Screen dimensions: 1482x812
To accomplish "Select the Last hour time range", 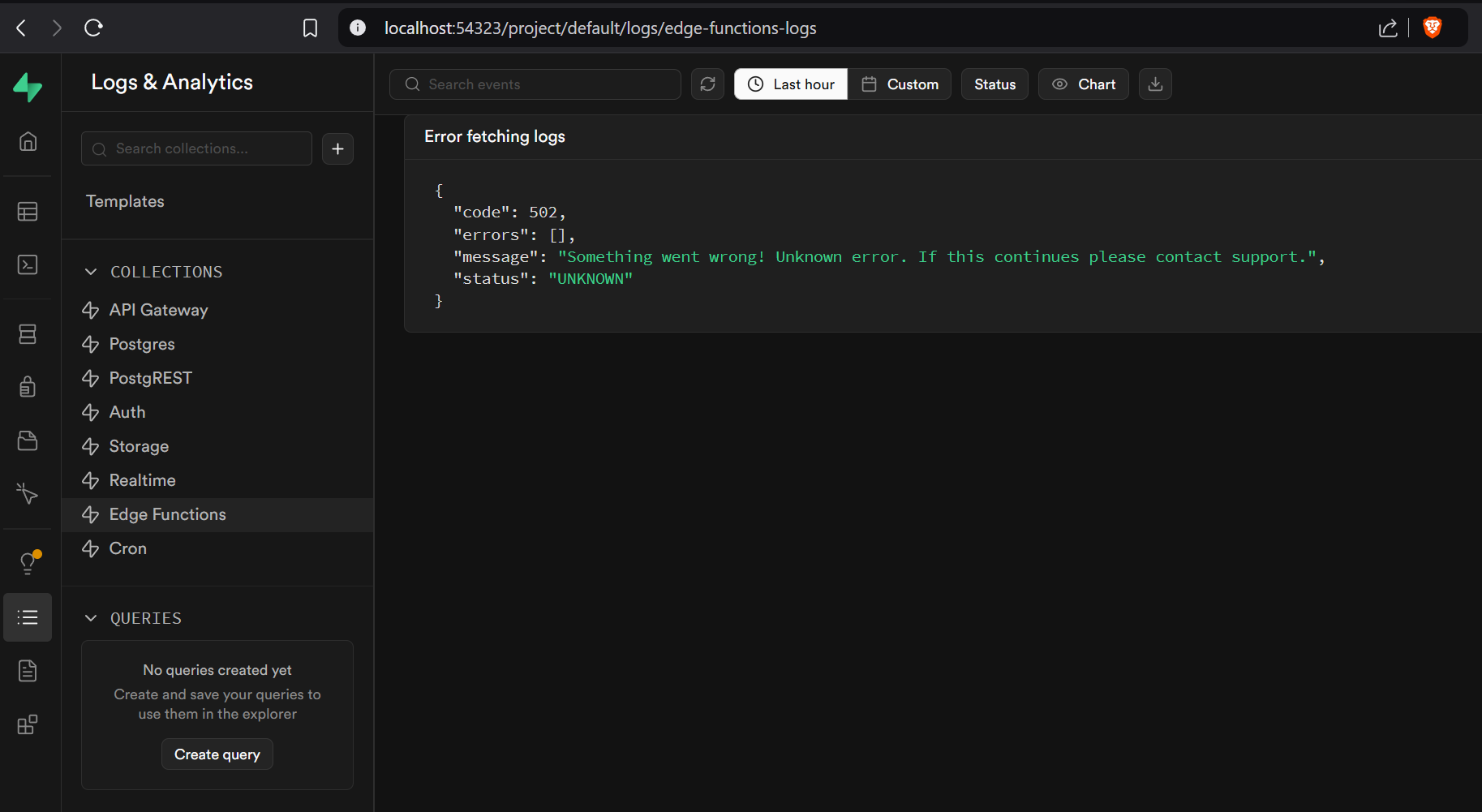I will pos(791,84).
